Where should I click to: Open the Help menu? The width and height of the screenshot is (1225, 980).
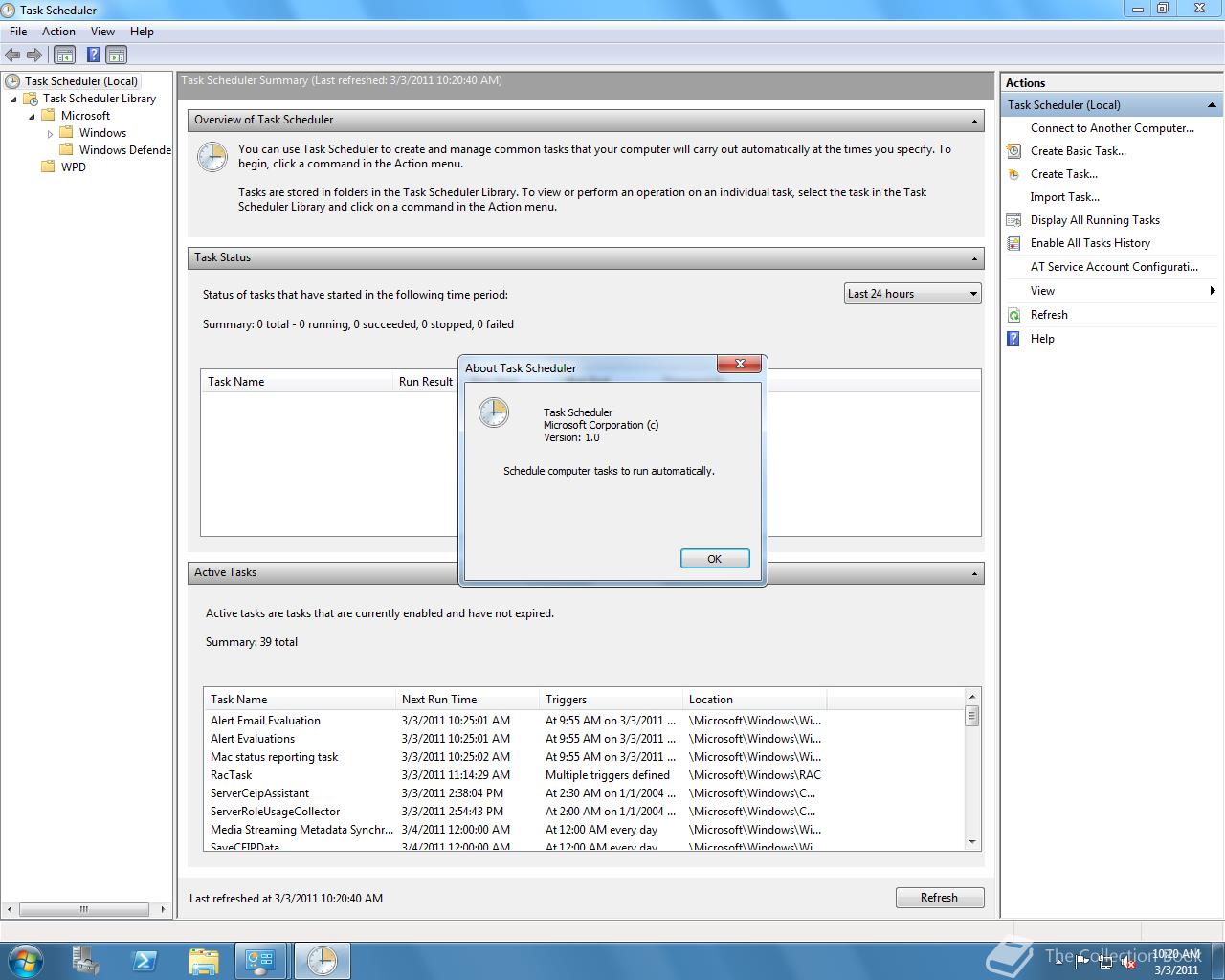pos(142,32)
